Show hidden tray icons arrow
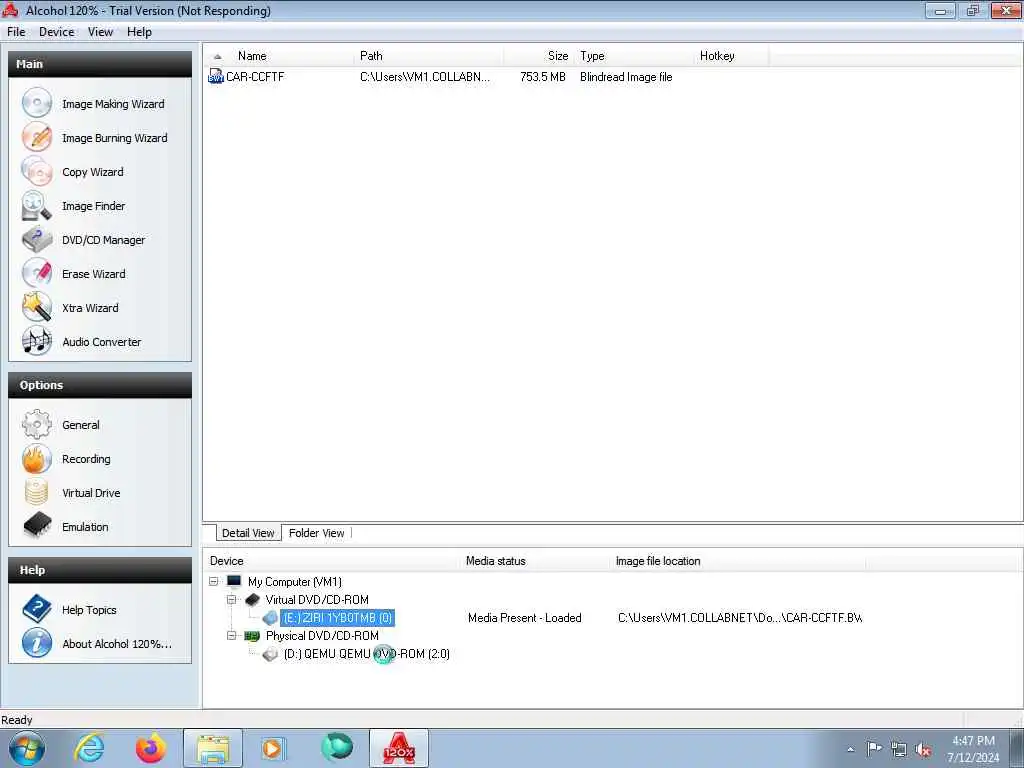 coord(850,750)
